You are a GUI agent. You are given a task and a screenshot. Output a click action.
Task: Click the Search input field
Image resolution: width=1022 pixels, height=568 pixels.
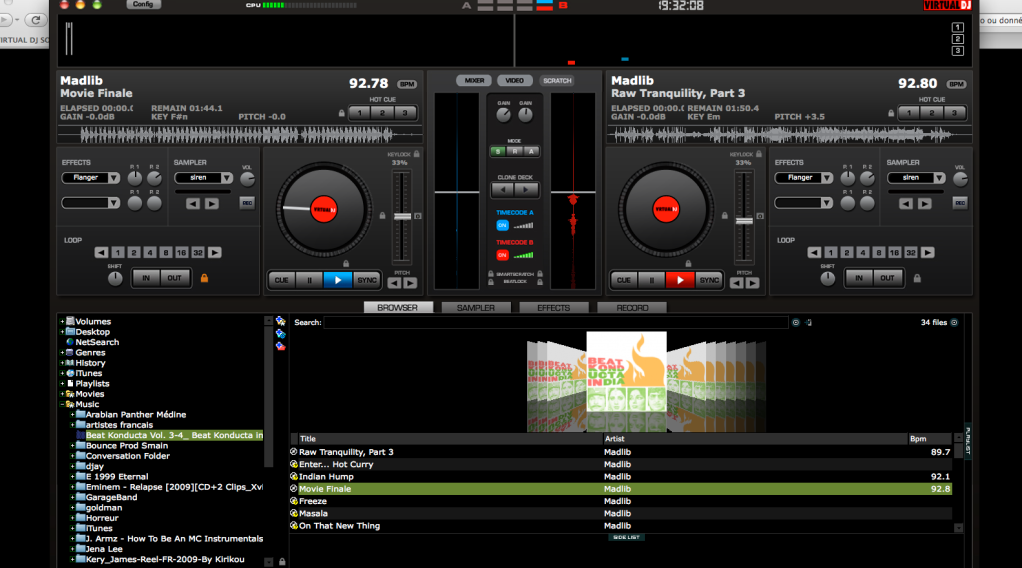(556, 322)
